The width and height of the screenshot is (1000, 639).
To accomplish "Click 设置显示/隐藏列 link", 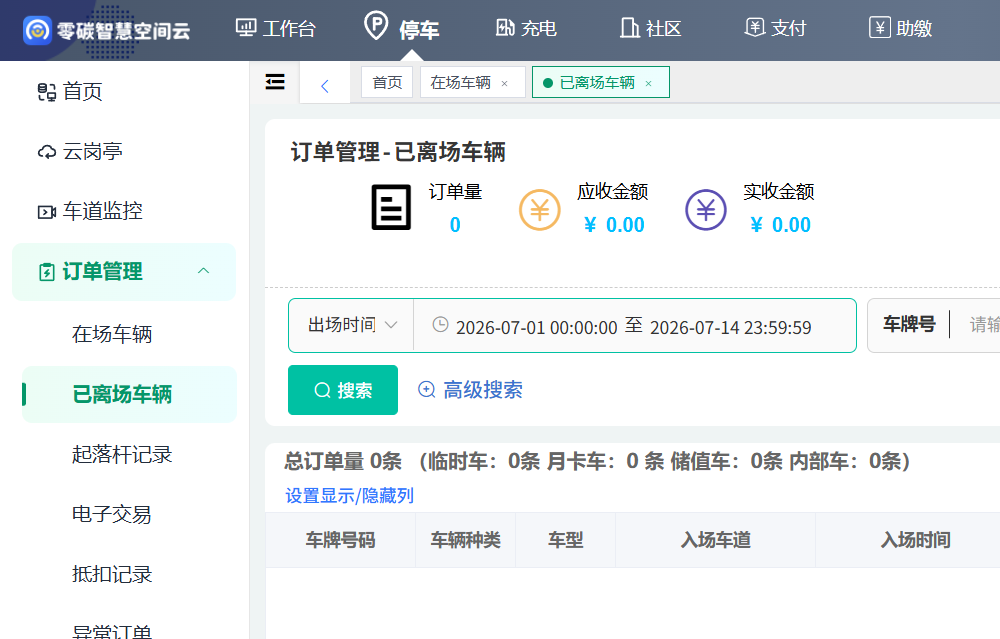I will [349, 496].
